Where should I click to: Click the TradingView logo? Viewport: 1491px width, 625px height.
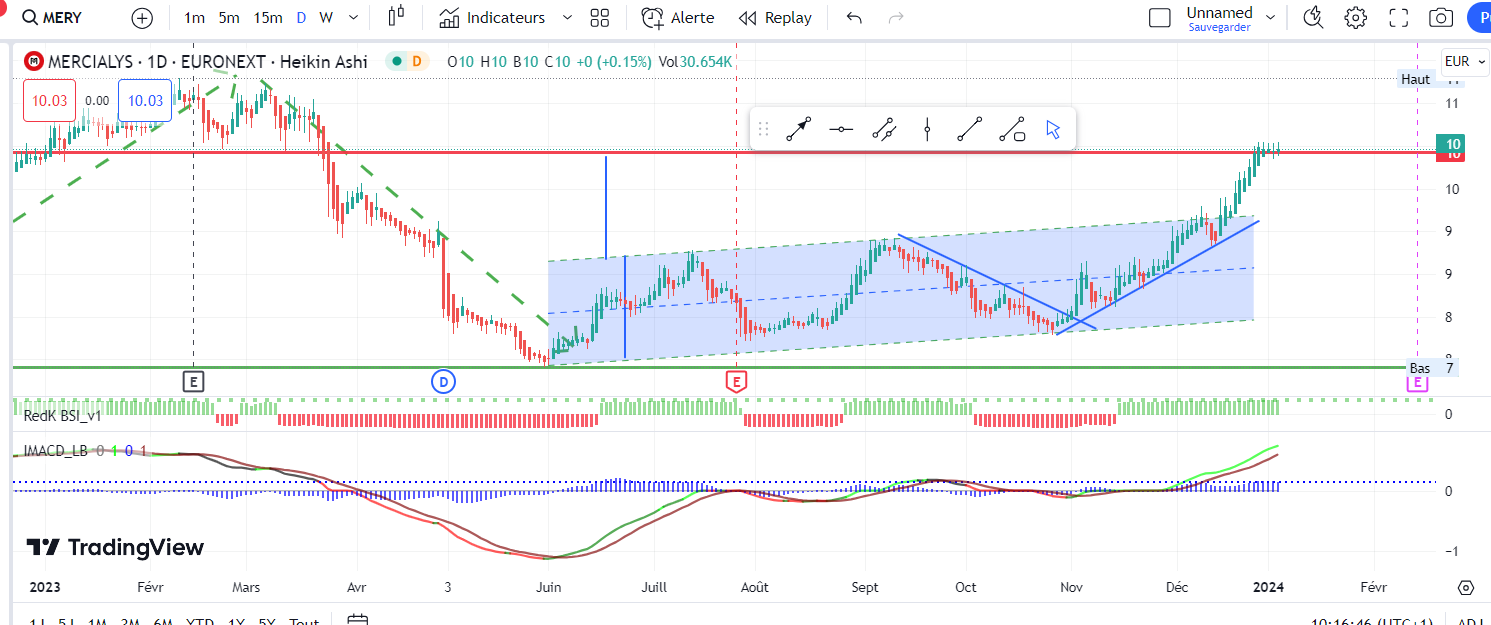coord(114,547)
